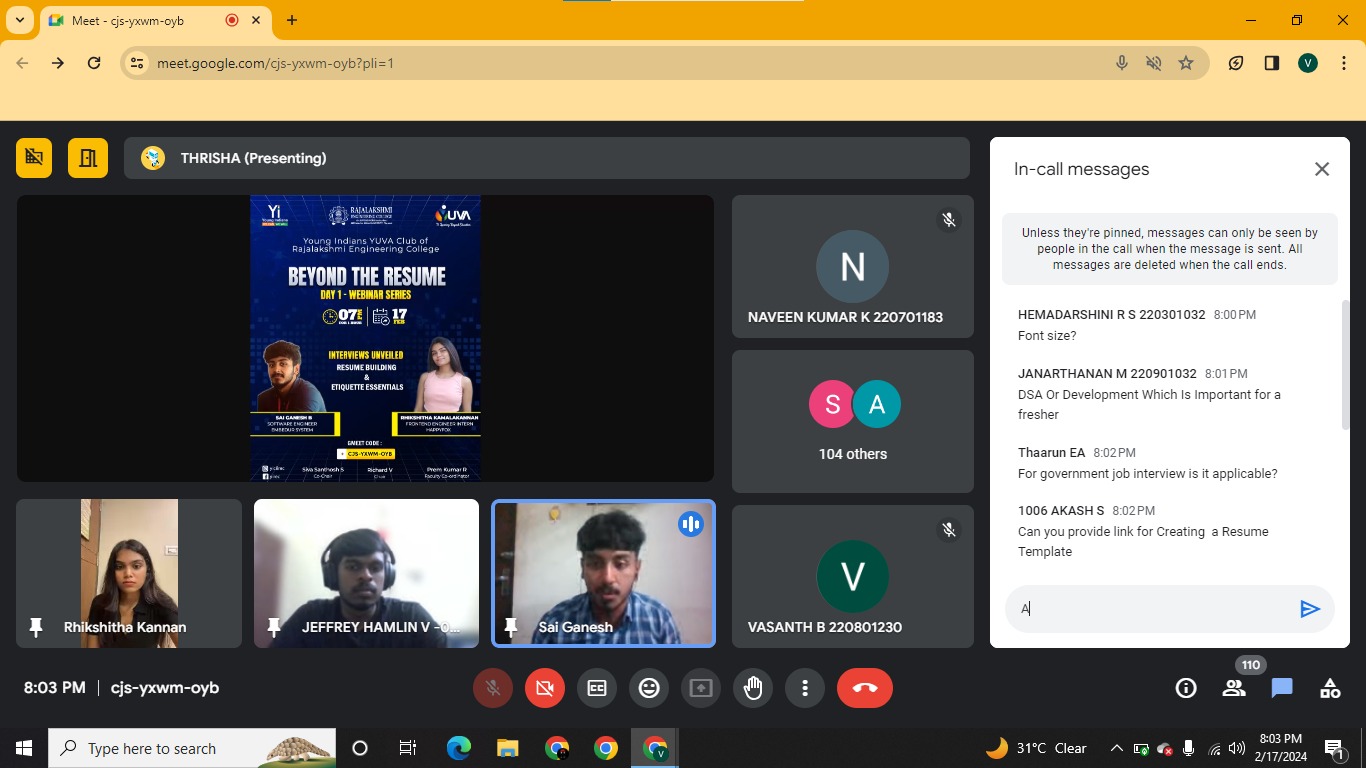Open the emoji reactions button
Viewport: 1366px width, 768px height.
649,688
